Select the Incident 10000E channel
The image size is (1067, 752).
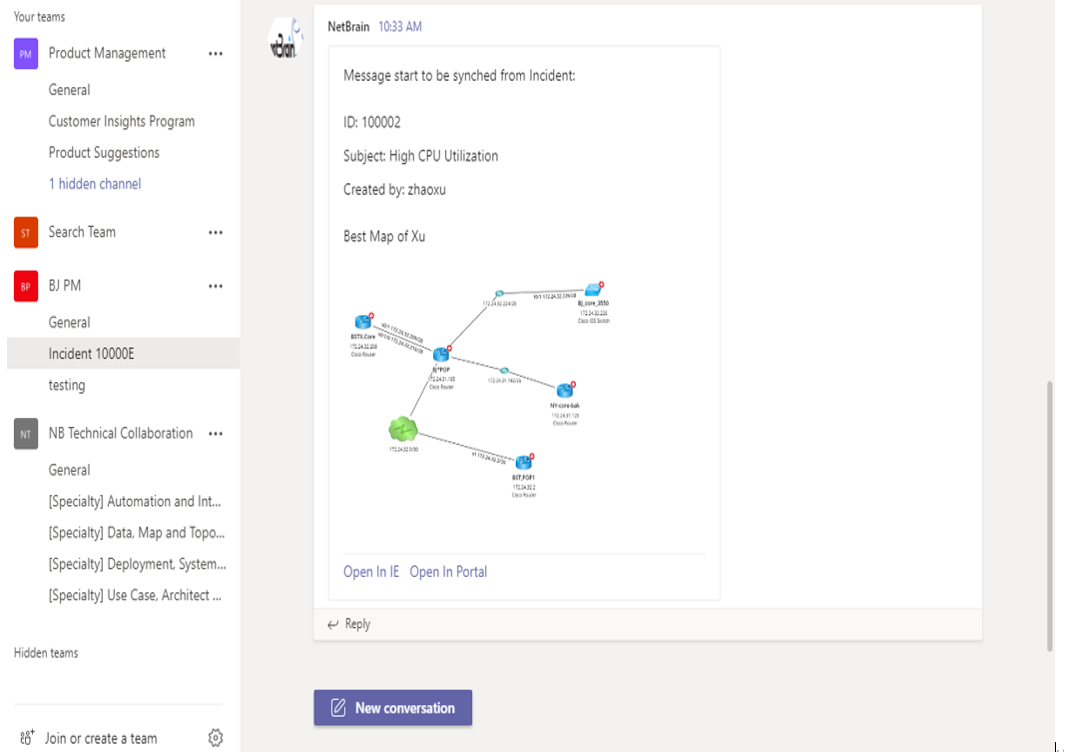tap(91, 354)
